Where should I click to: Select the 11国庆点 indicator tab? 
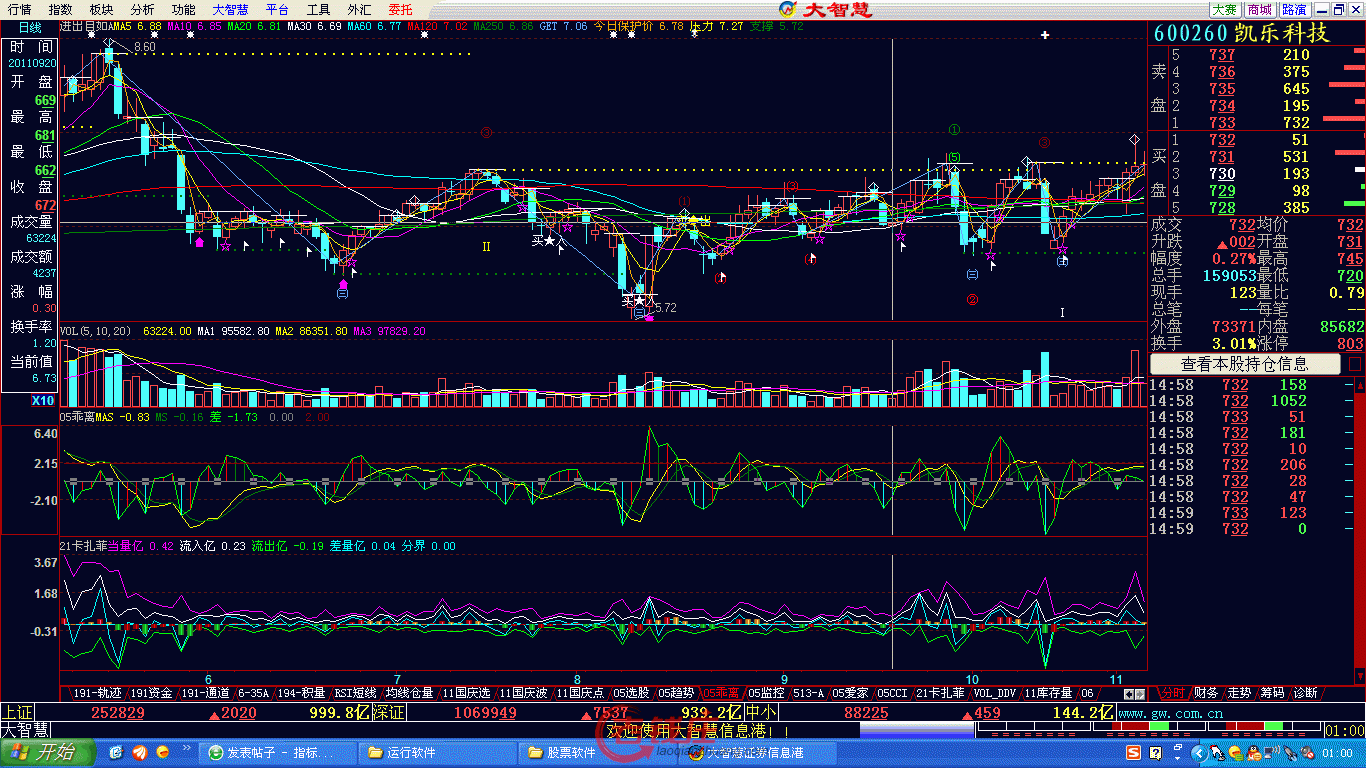581,692
